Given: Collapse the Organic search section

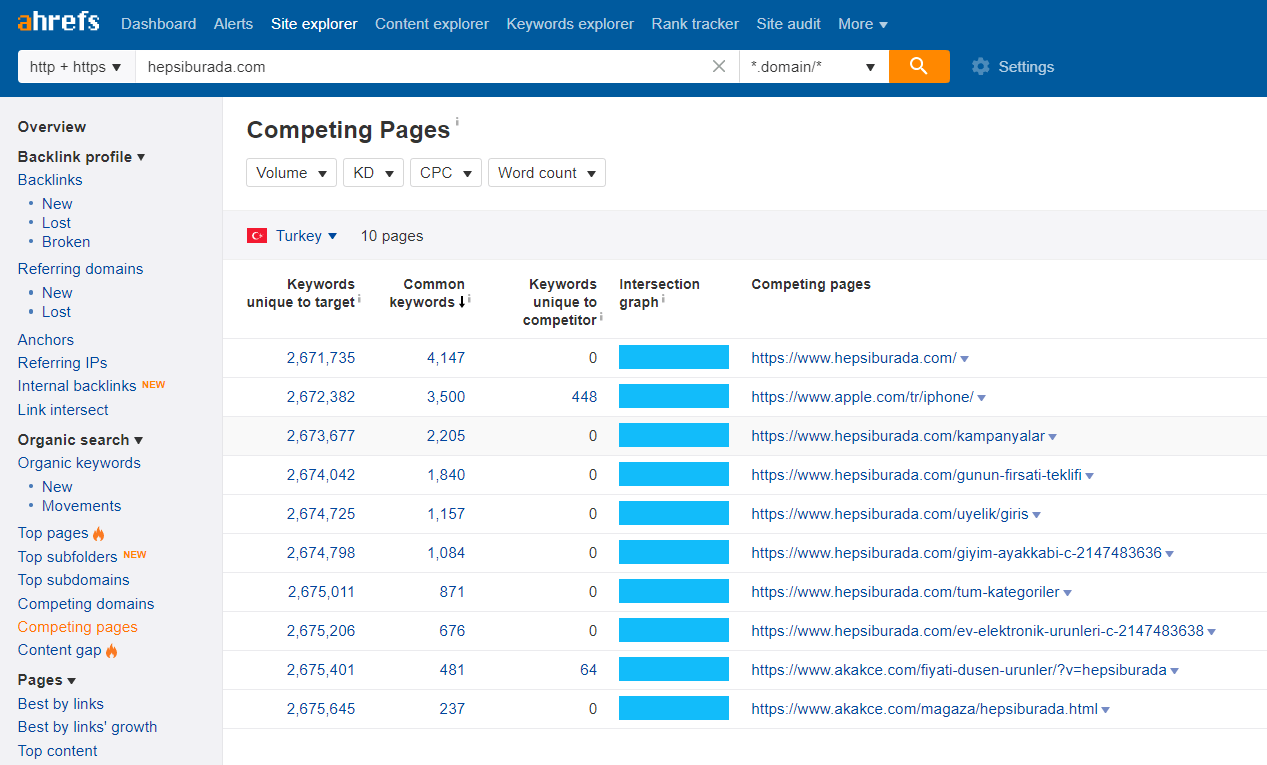Looking at the screenshot, I should point(80,440).
